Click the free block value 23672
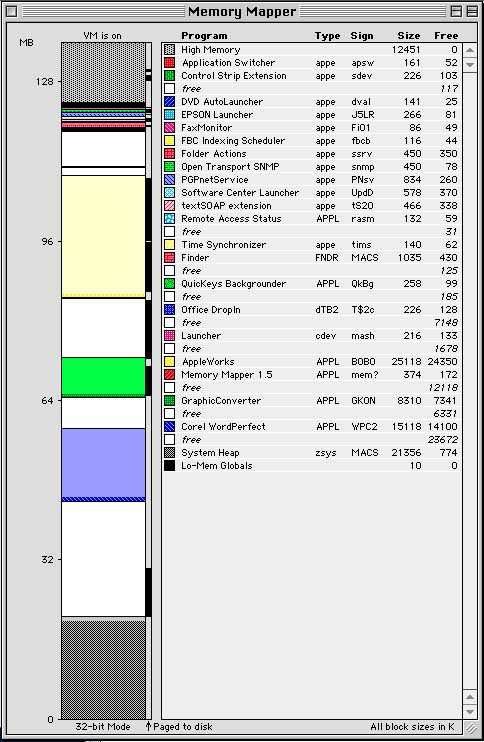 442,440
